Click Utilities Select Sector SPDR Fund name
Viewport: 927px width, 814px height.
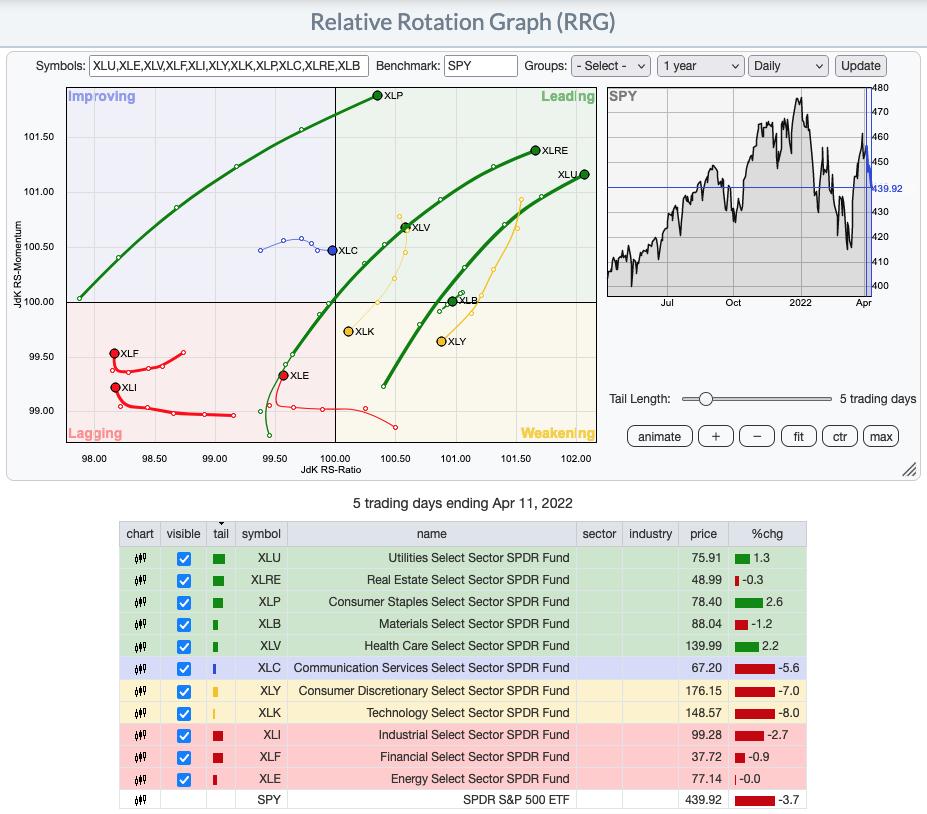click(x=479, y=558)
